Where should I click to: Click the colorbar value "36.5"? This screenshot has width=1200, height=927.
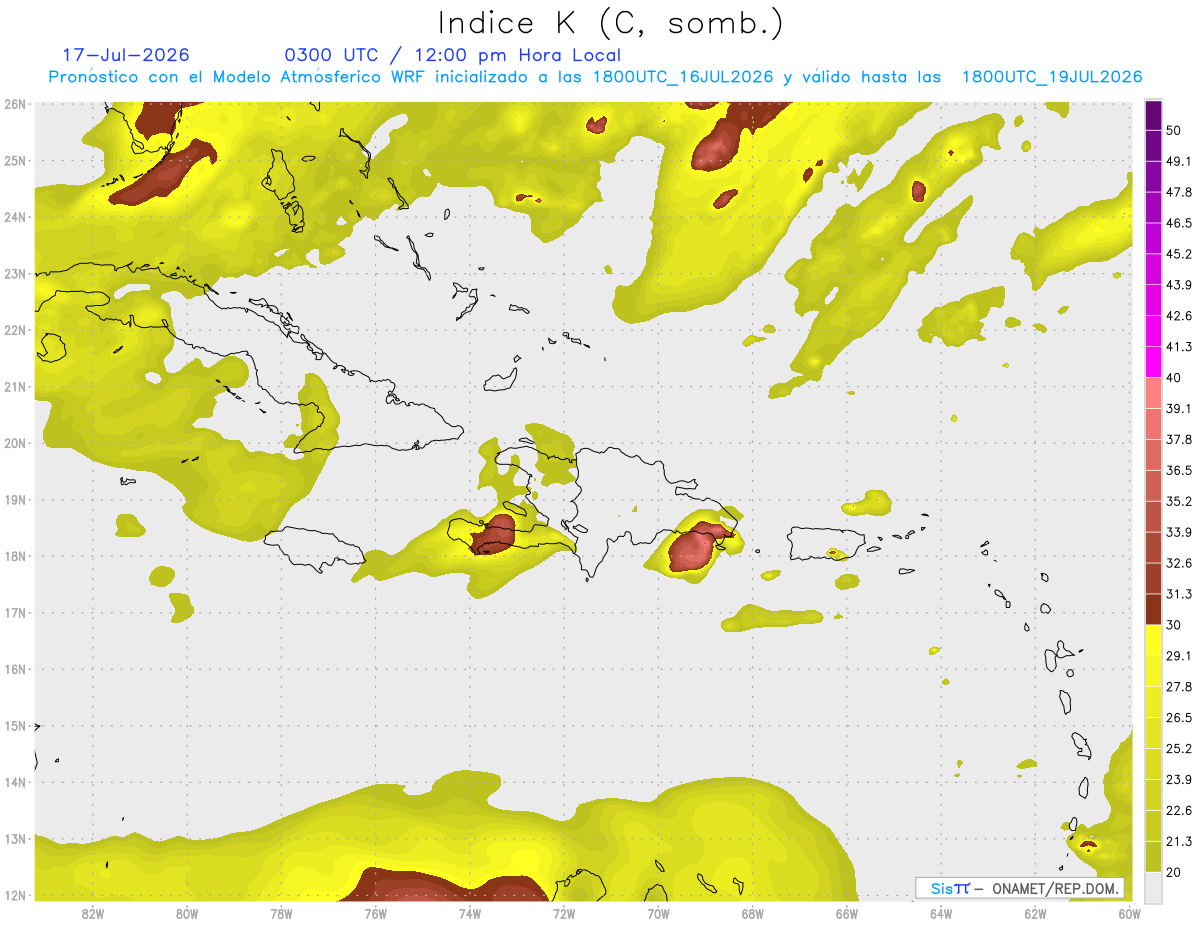coord(1179,470)
